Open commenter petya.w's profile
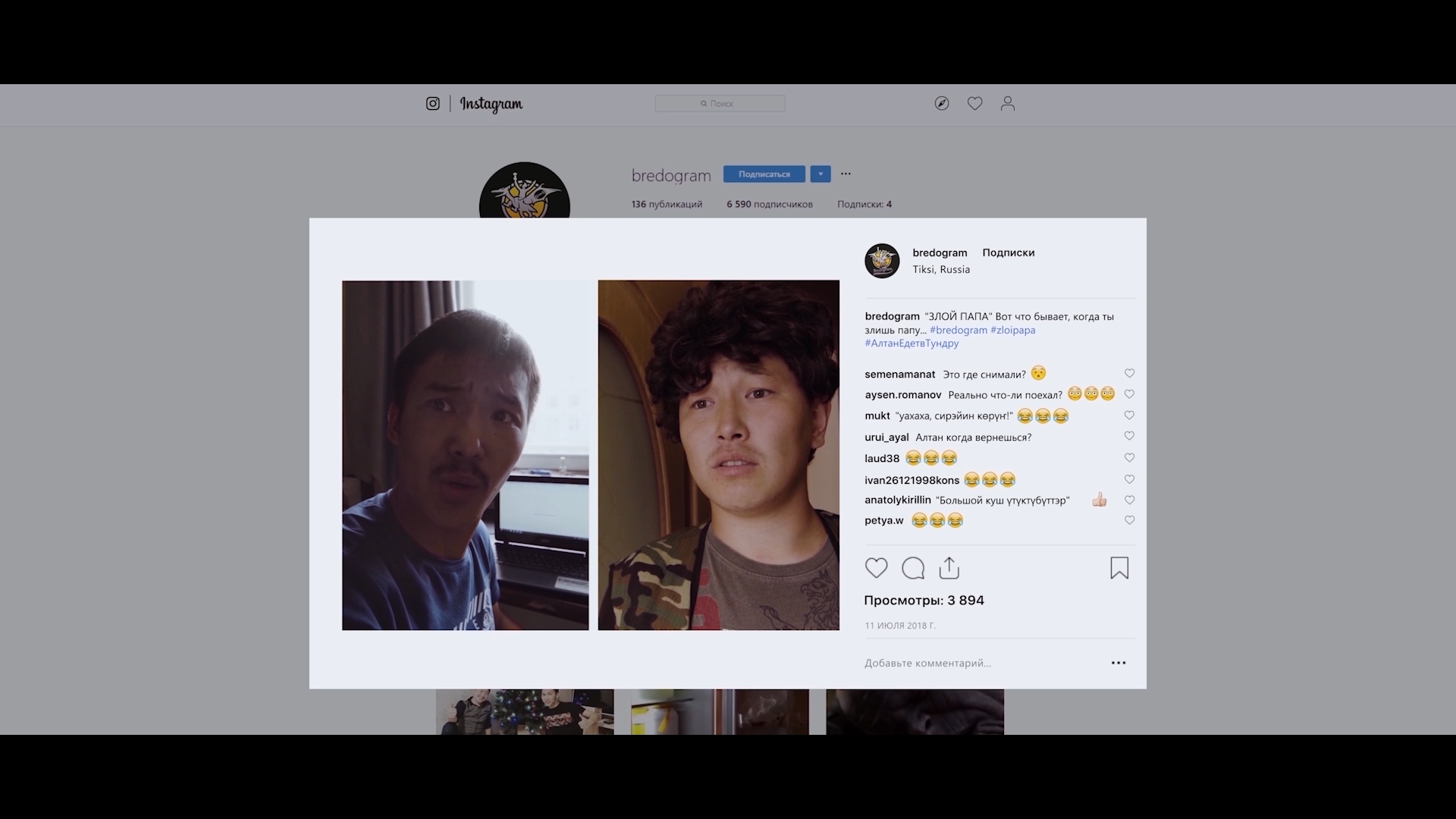The image size is (1456, 819). click(x=884, y=521)
